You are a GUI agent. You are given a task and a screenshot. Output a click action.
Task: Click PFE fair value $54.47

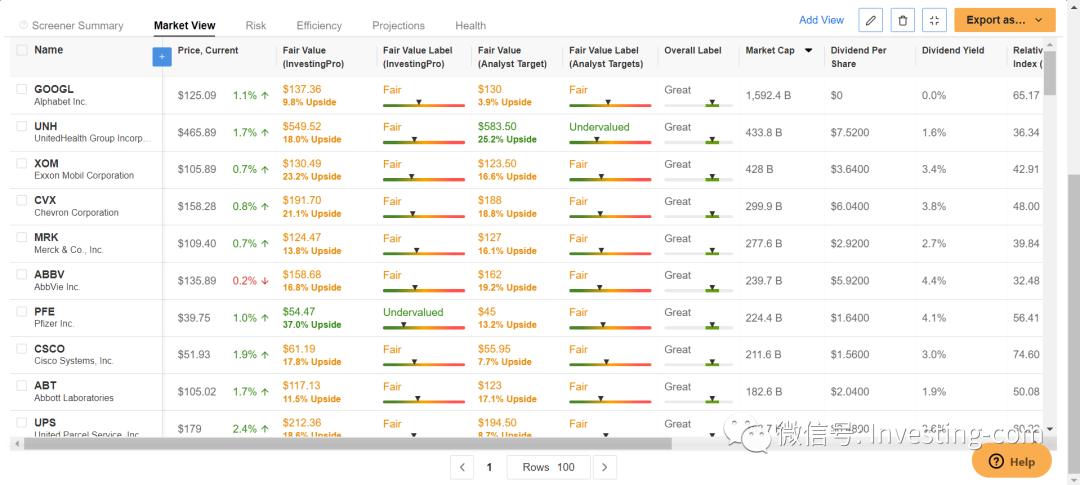pyautogui.click(x=299, y=312)
